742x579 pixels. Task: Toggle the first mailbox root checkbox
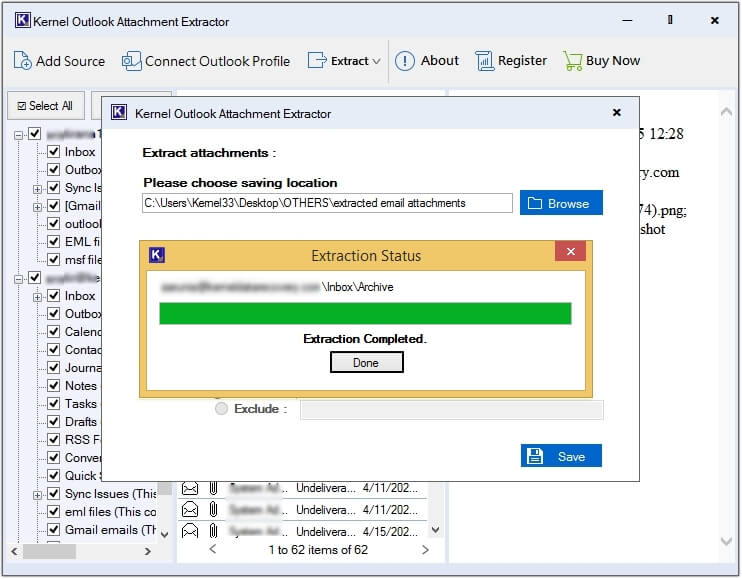point(35,134)
